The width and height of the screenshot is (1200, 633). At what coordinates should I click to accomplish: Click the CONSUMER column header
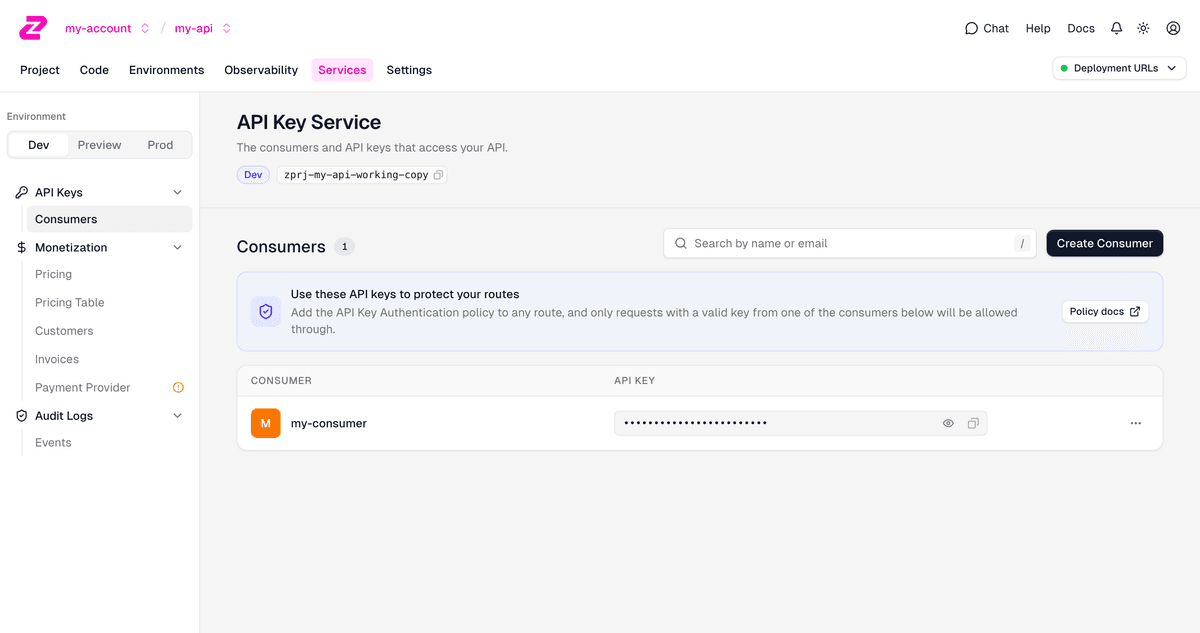(x=281, y=381)
